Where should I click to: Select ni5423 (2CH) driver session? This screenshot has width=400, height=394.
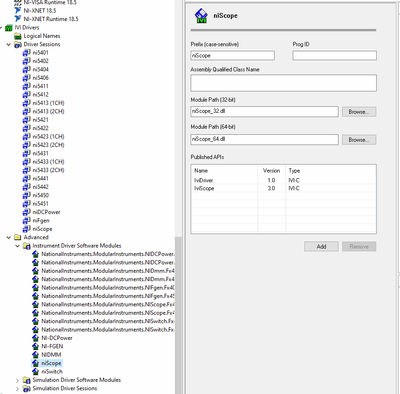click(48, 145)
